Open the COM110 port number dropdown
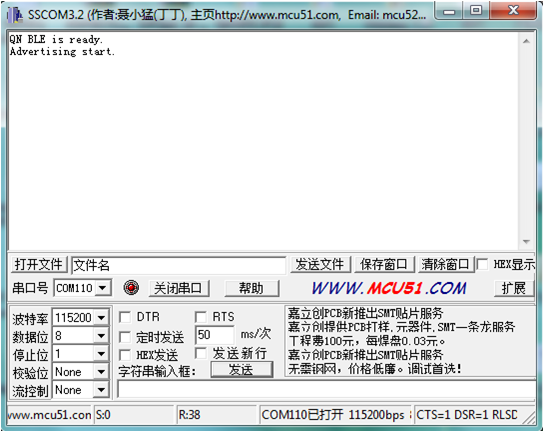This screenshot has height=432, width=544. tap(102, 288)
